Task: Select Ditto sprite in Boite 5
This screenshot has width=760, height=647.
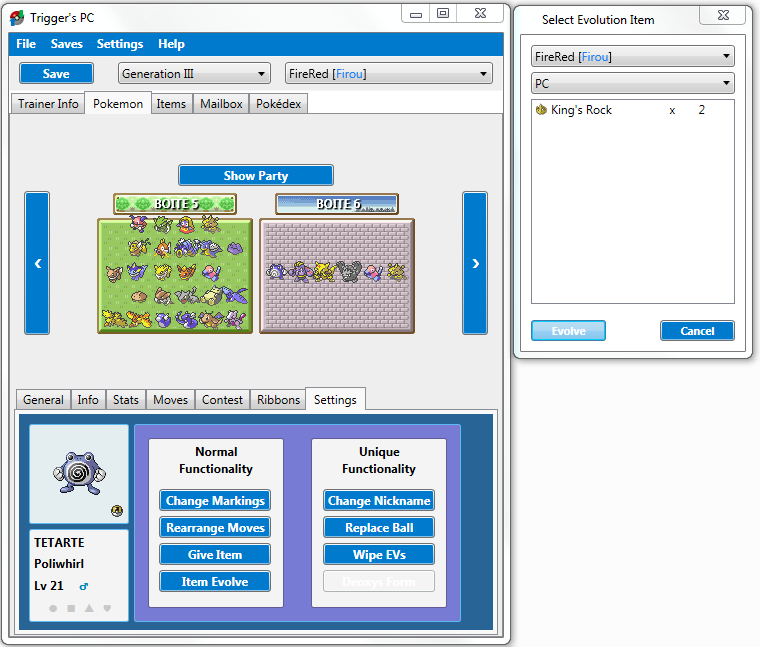Action: point(235,248)
